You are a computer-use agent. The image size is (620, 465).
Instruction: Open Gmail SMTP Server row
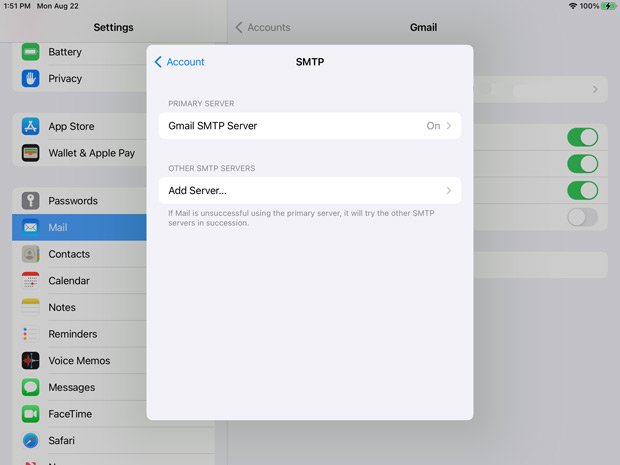310,126
